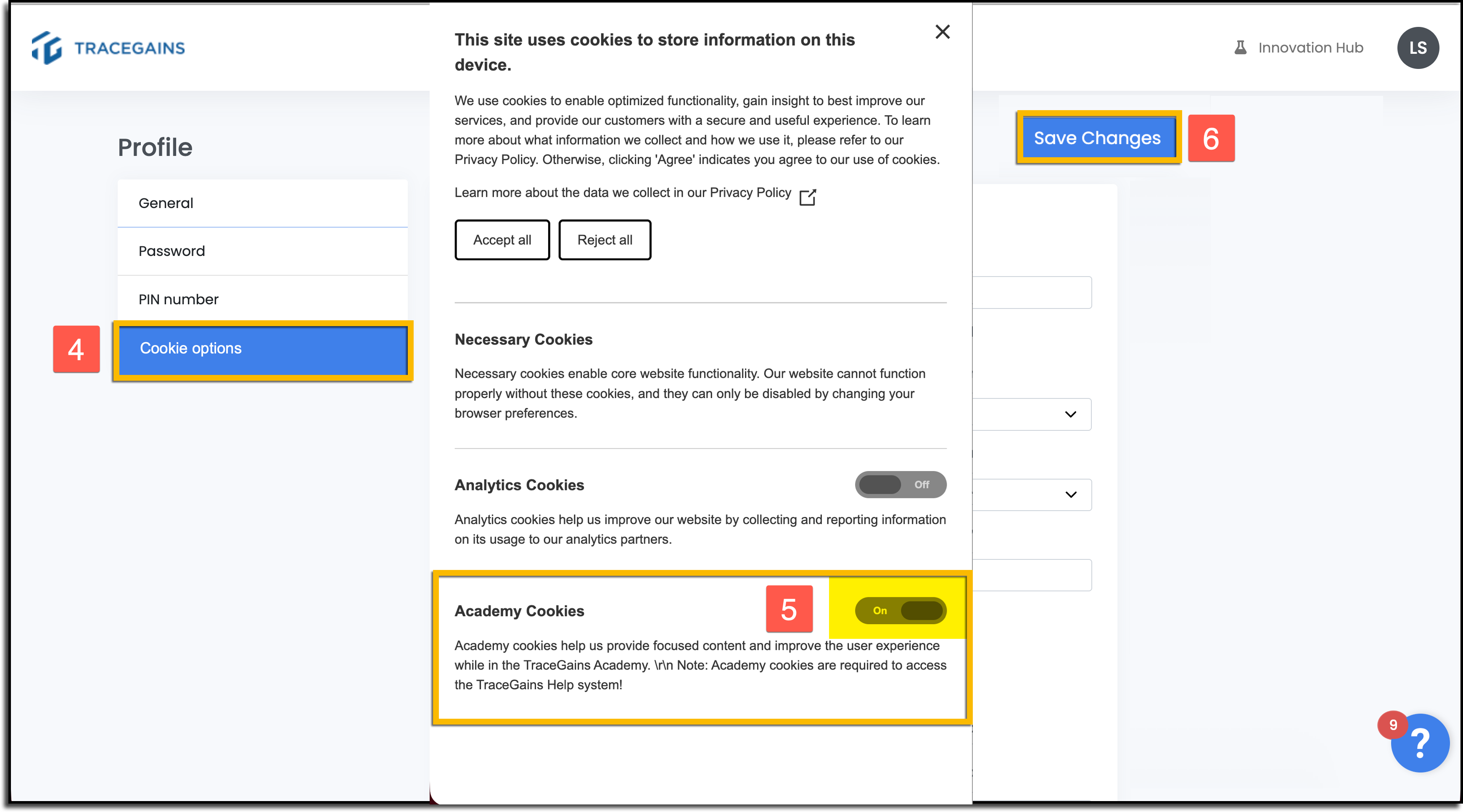Click Accept all cookies button
1463x812 pixels.
(502, 240)
